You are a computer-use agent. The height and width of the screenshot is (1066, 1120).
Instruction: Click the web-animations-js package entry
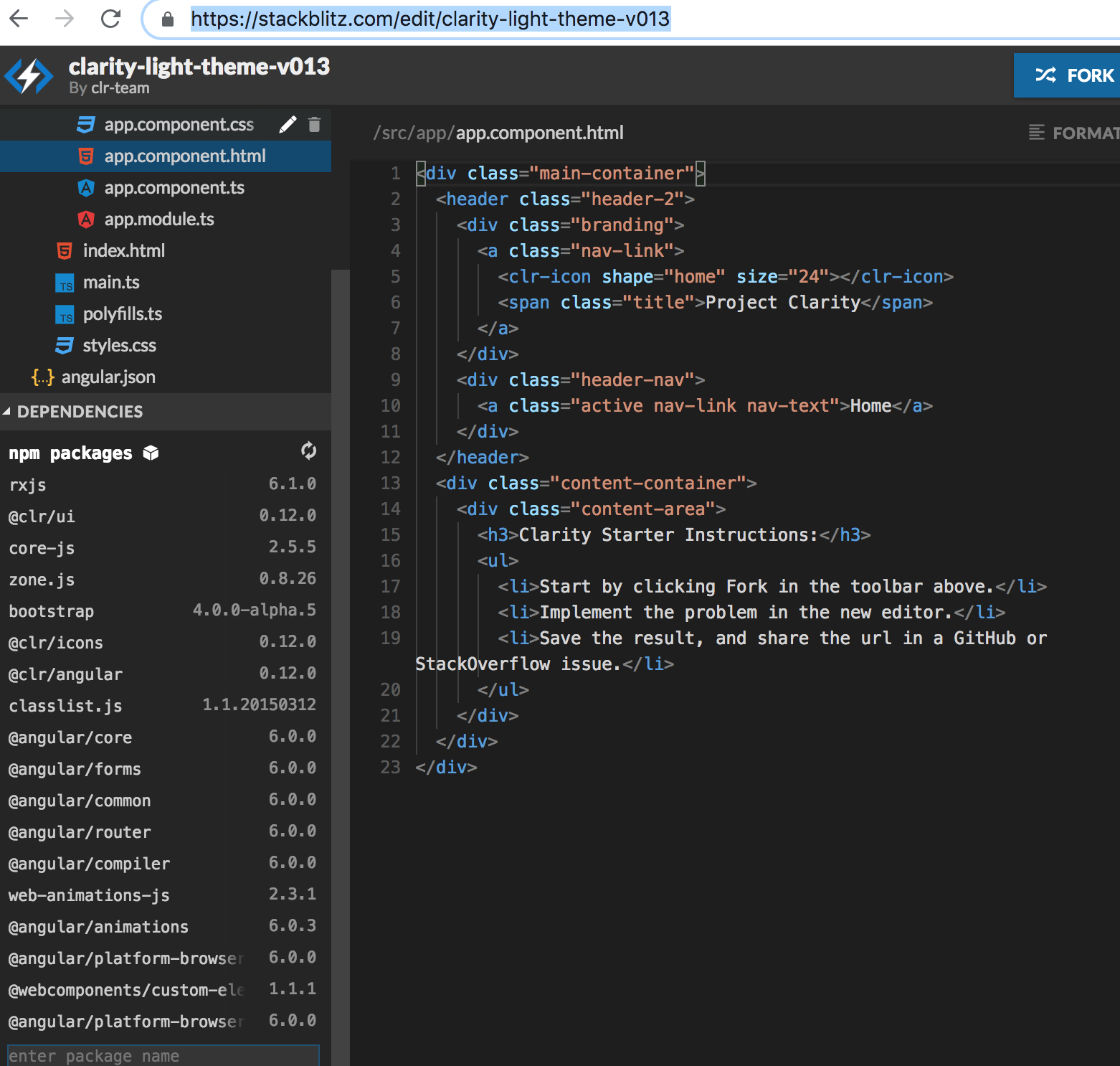pyautogui.click(x=162, y=895)
